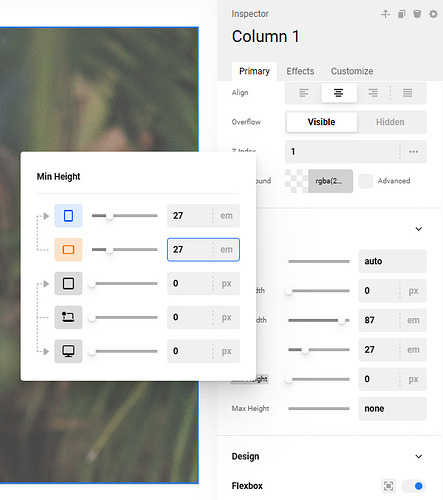Screen dimensions: 443x500
Task: Set Overflow to Hidden
Action: (390, 122)
